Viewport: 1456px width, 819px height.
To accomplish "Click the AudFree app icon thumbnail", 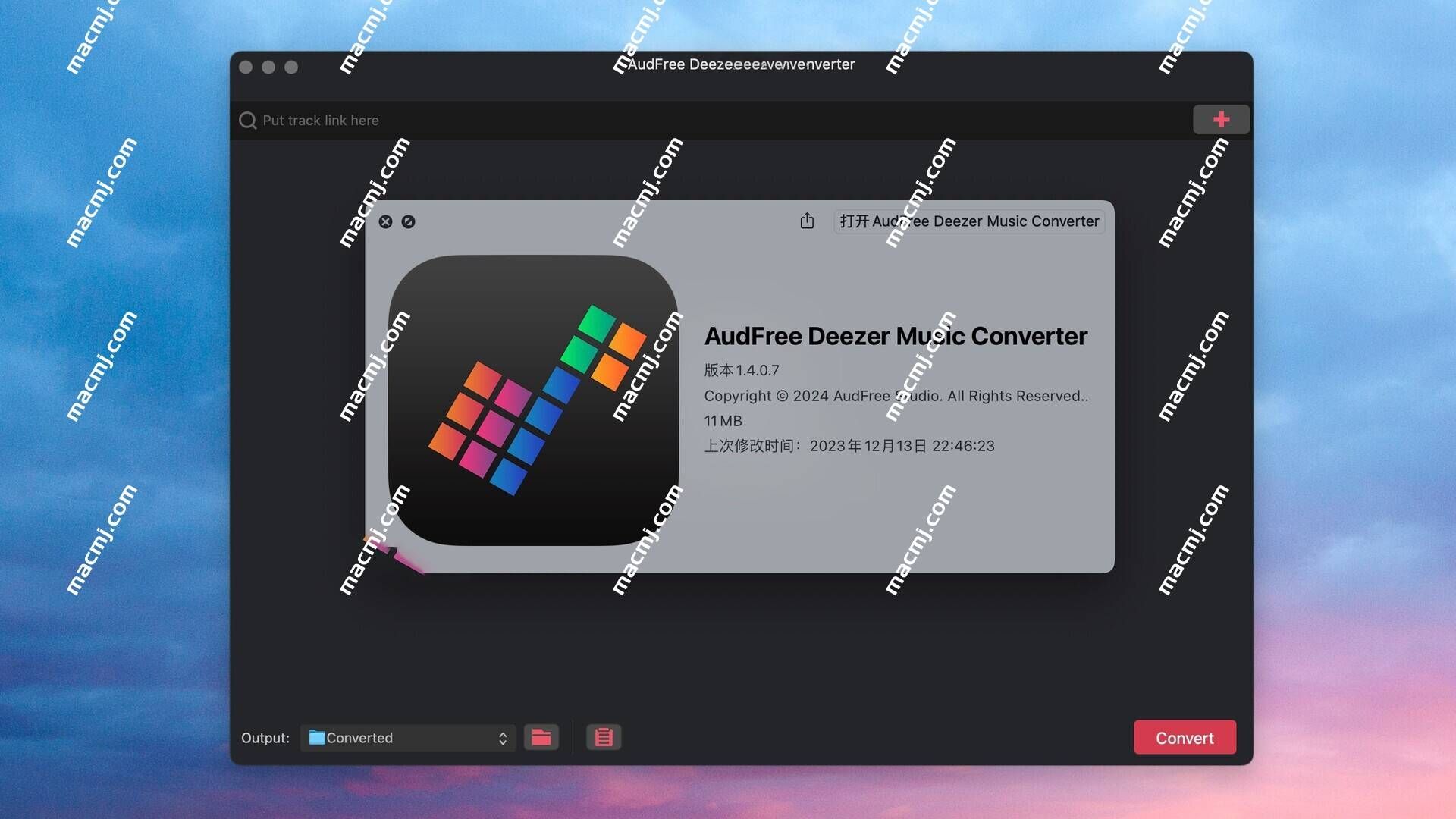I will coord(533,400).
